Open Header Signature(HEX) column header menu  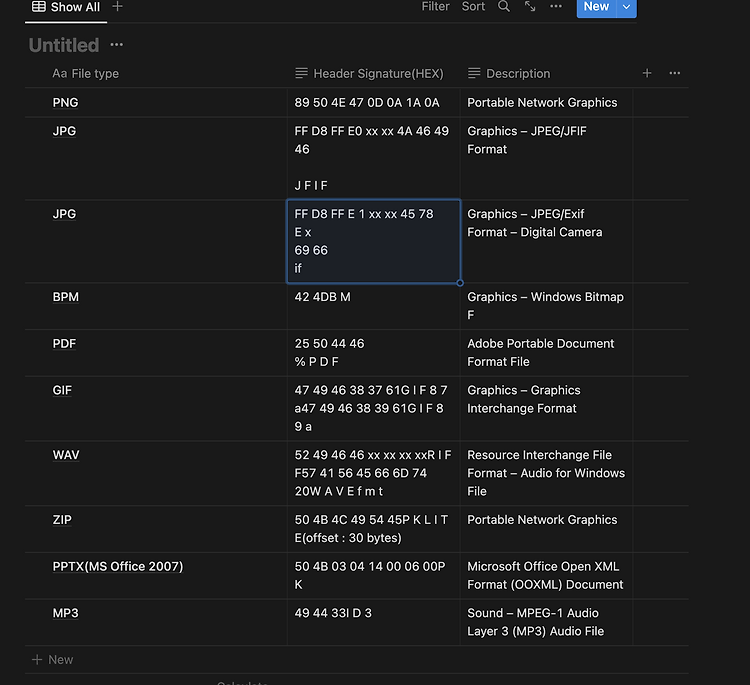369,74
